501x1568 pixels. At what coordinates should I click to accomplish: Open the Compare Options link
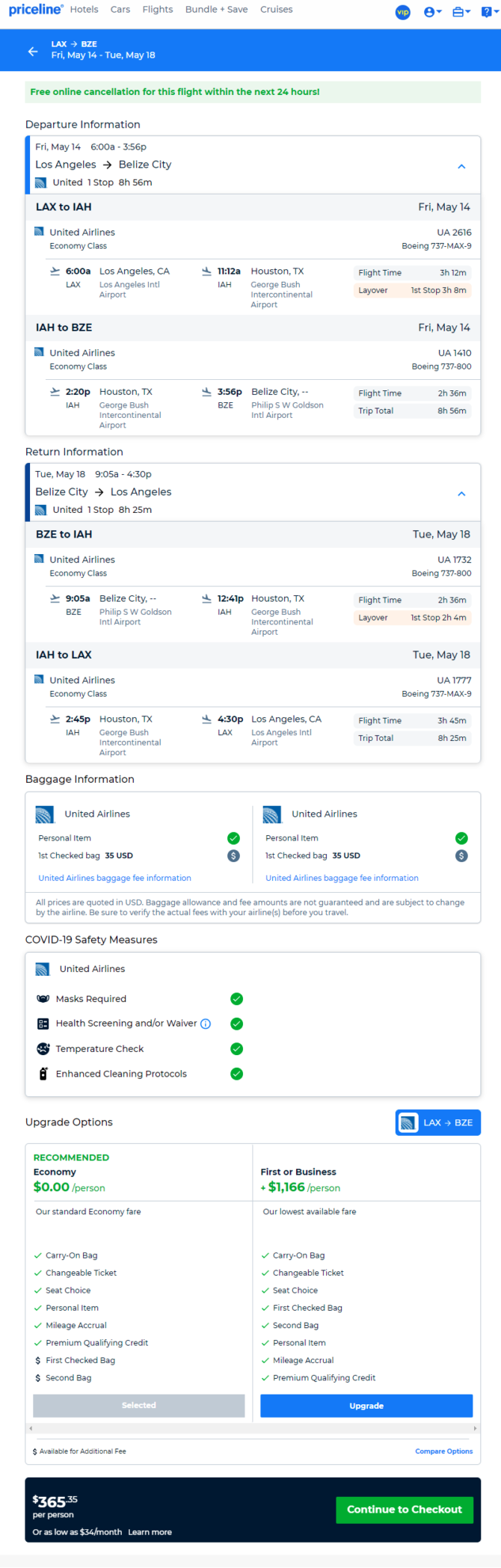point(444,1451)
